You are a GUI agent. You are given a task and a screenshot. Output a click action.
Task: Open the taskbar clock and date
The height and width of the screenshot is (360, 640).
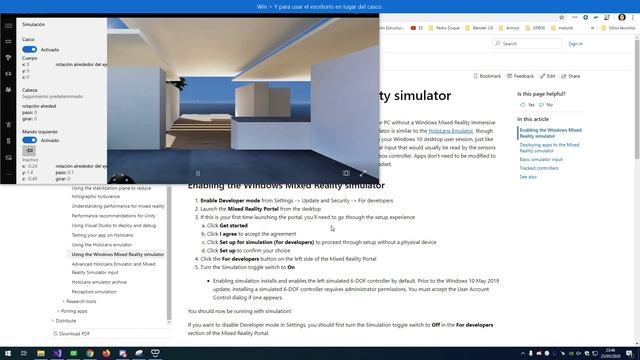pos(611,353)
